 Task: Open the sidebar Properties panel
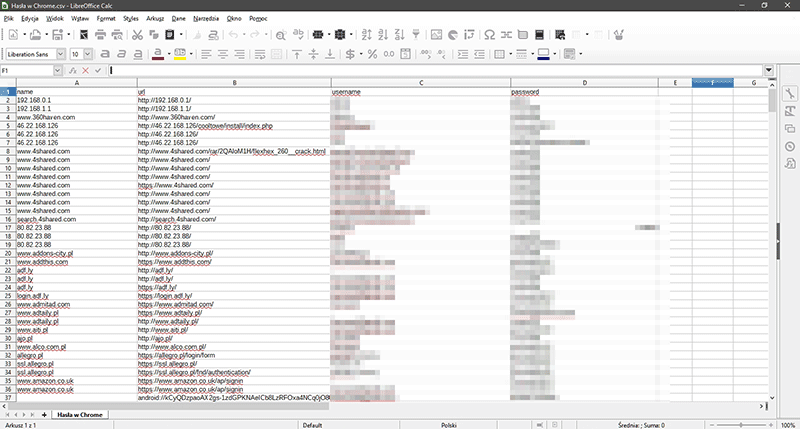pyautogui.click(x=790, y=93)
